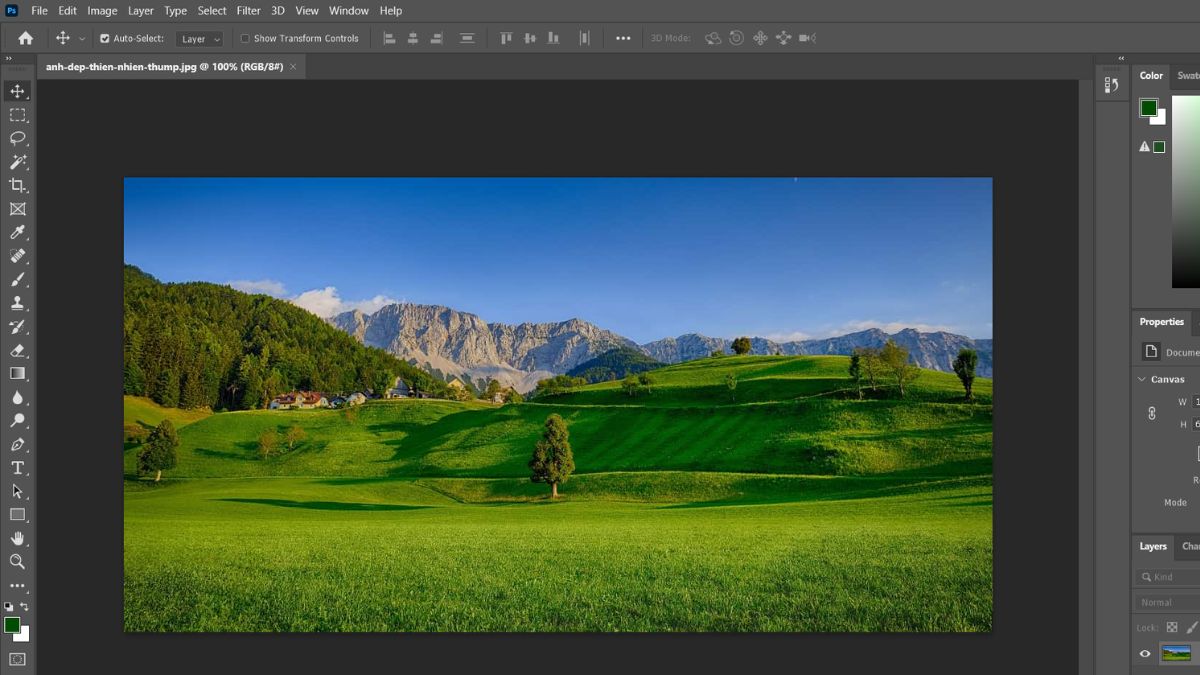The image size is (1200, 675).
Task: Open Auto-Select Layer dropdown
Action: coord(199,39)
